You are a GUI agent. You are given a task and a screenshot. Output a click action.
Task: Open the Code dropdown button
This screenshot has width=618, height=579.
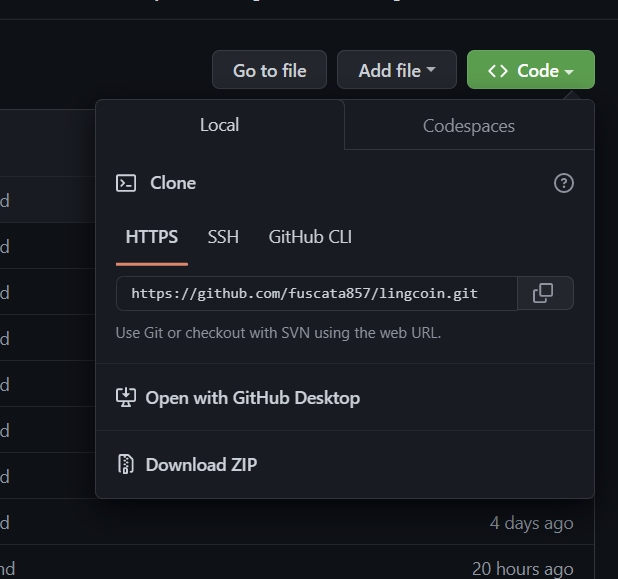[531, 70]
